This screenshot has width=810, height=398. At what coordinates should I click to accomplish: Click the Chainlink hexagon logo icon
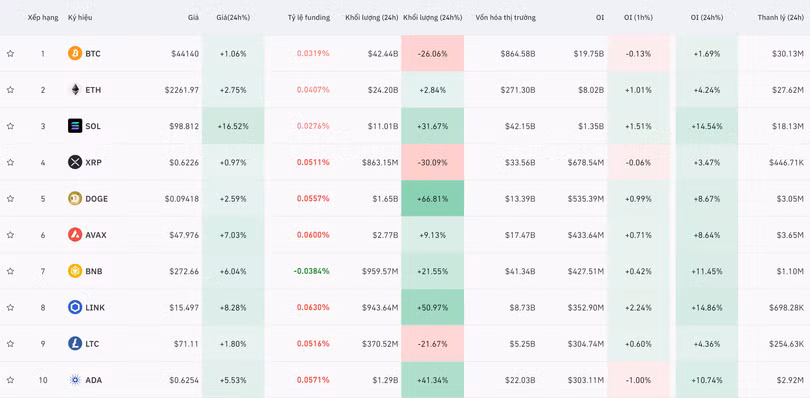pos(75,307)
